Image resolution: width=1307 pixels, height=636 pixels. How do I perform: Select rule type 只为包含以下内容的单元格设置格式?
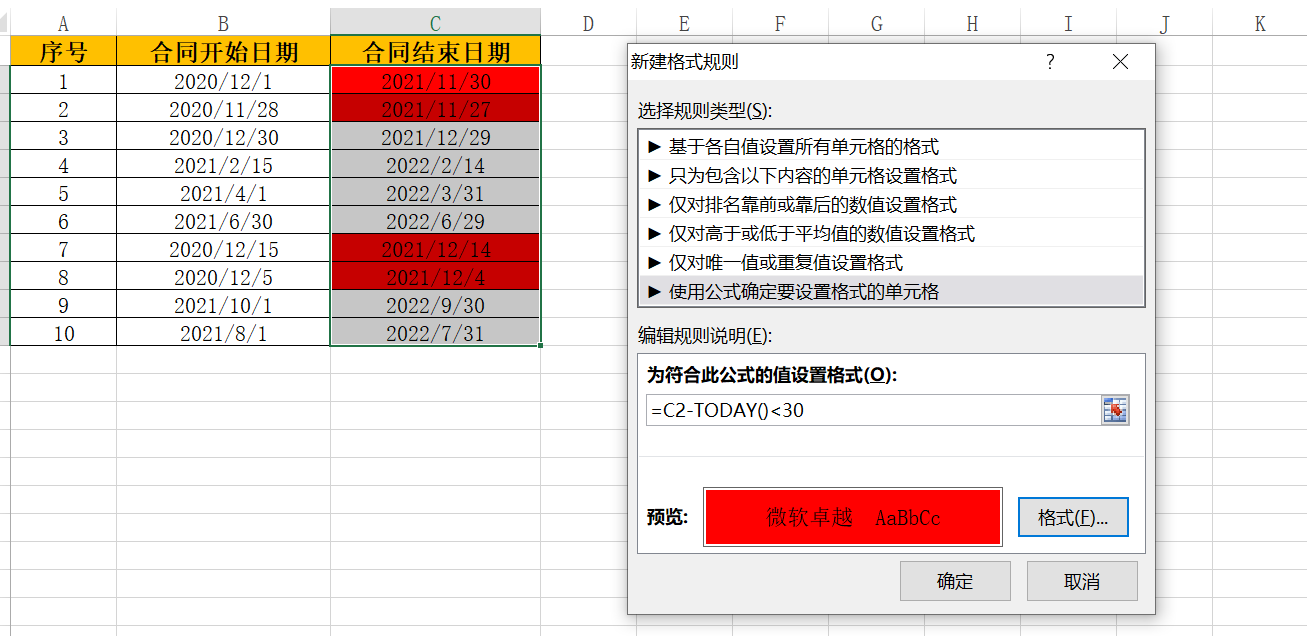891,176
